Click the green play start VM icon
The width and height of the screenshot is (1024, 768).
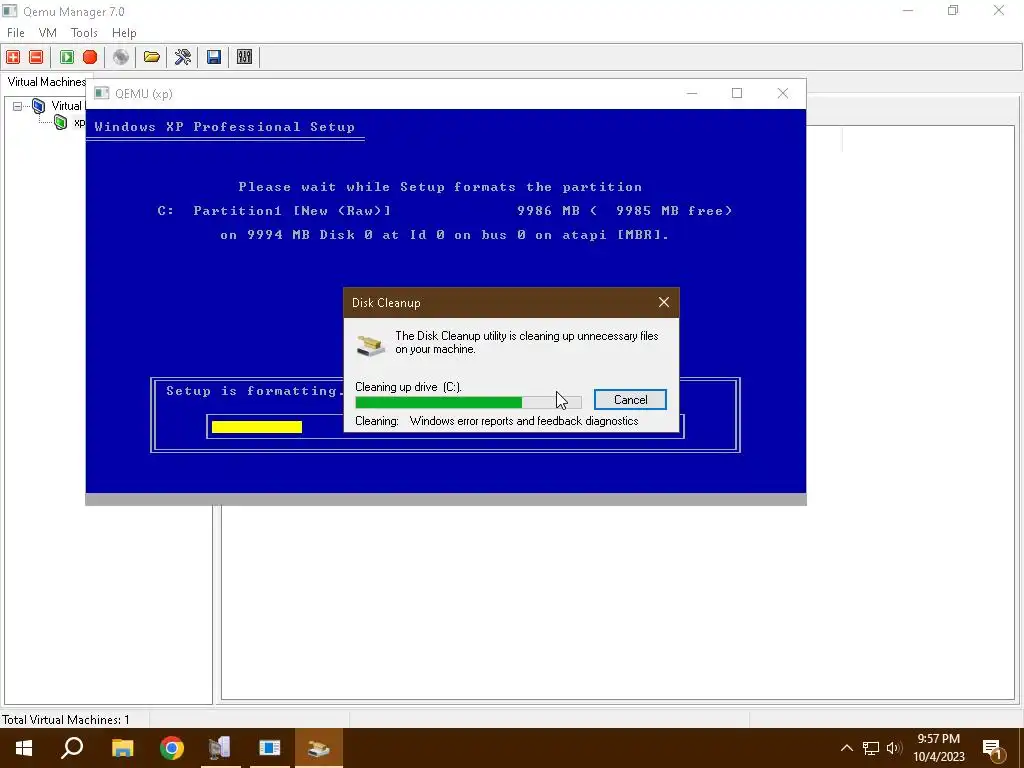coord(67,57)
